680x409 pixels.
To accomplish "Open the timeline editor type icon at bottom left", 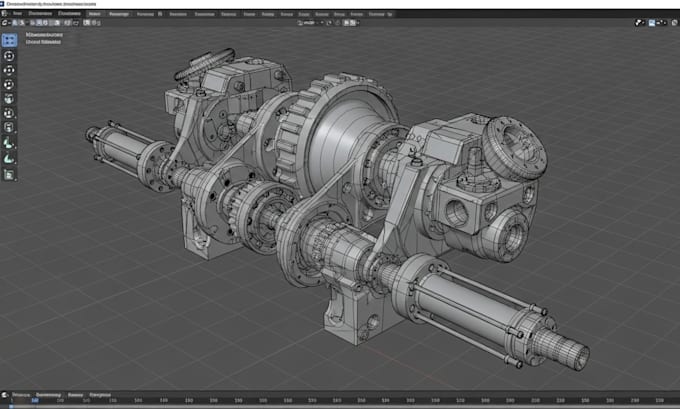I will tap(5, 395).
